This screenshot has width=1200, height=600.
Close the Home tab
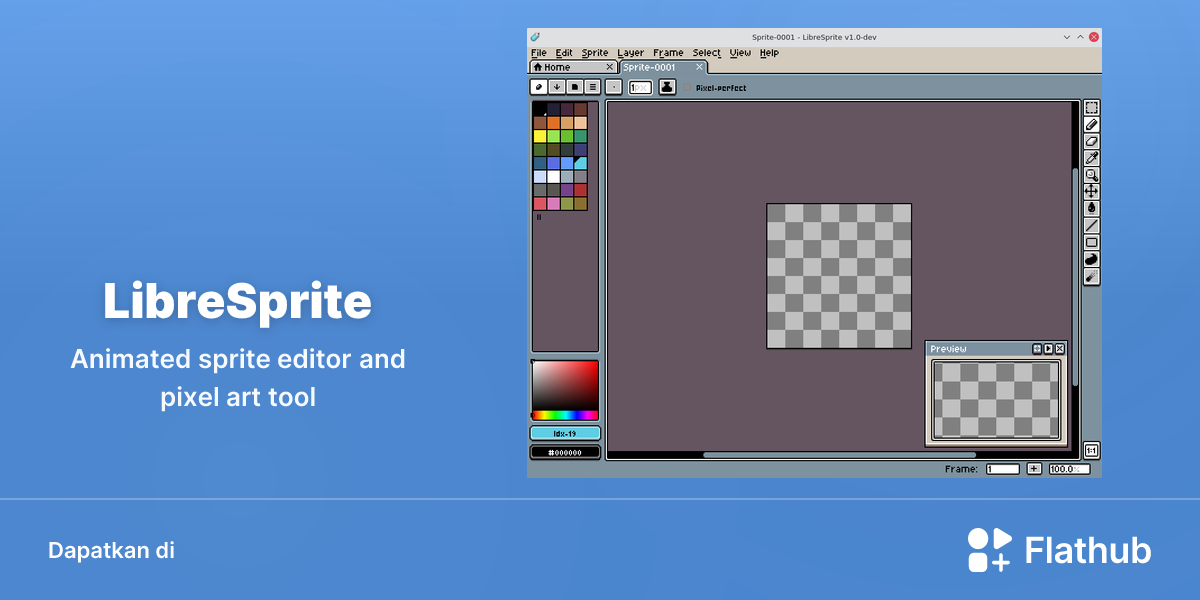609,67
